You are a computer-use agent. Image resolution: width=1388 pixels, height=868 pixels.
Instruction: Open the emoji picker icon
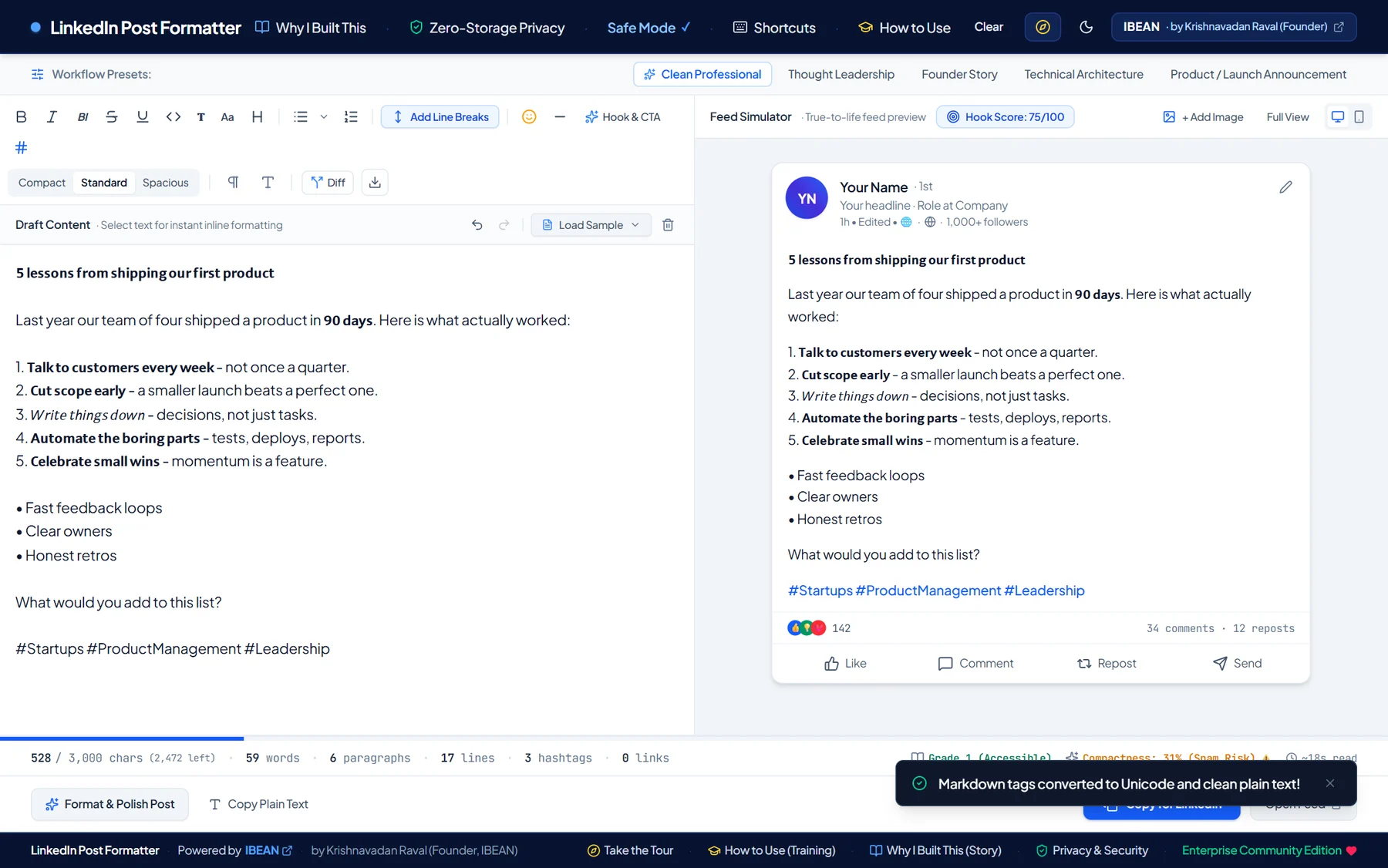[x=529, y=116]
